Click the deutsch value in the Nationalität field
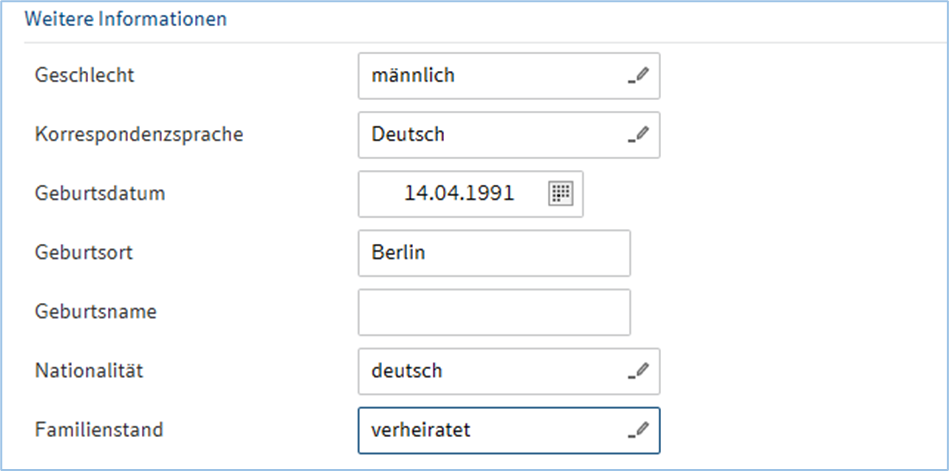 [406, 371]
